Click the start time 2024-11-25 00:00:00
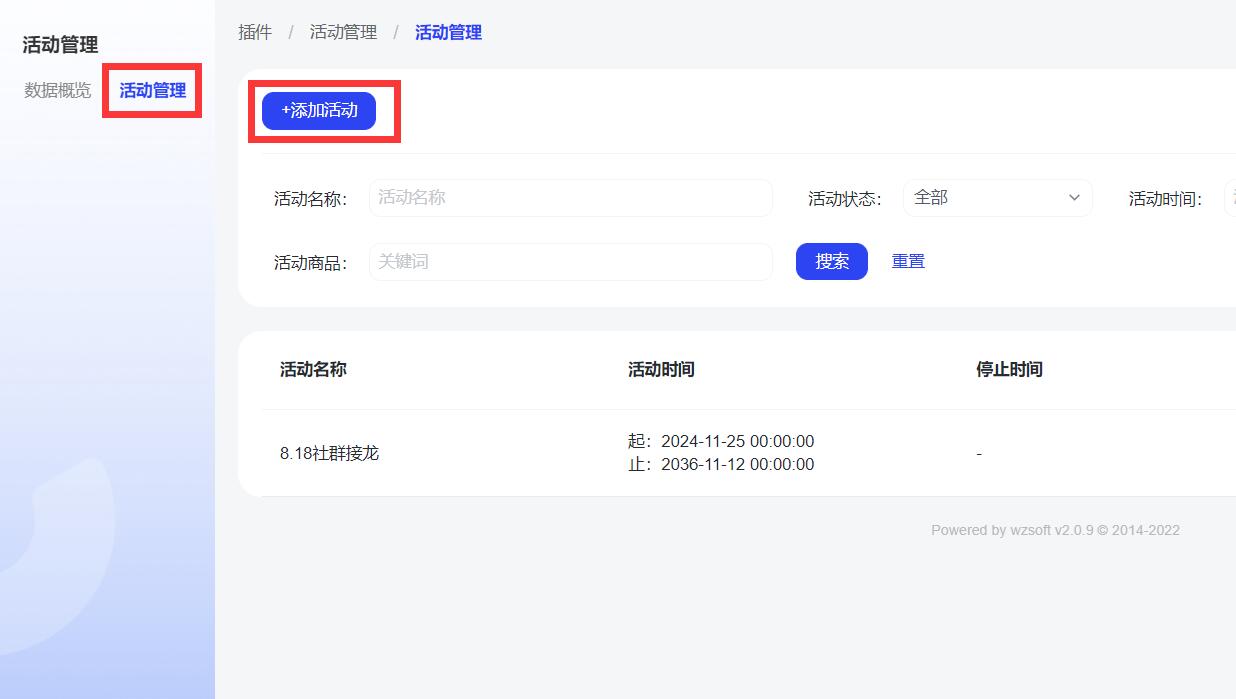 click(738, 442)
